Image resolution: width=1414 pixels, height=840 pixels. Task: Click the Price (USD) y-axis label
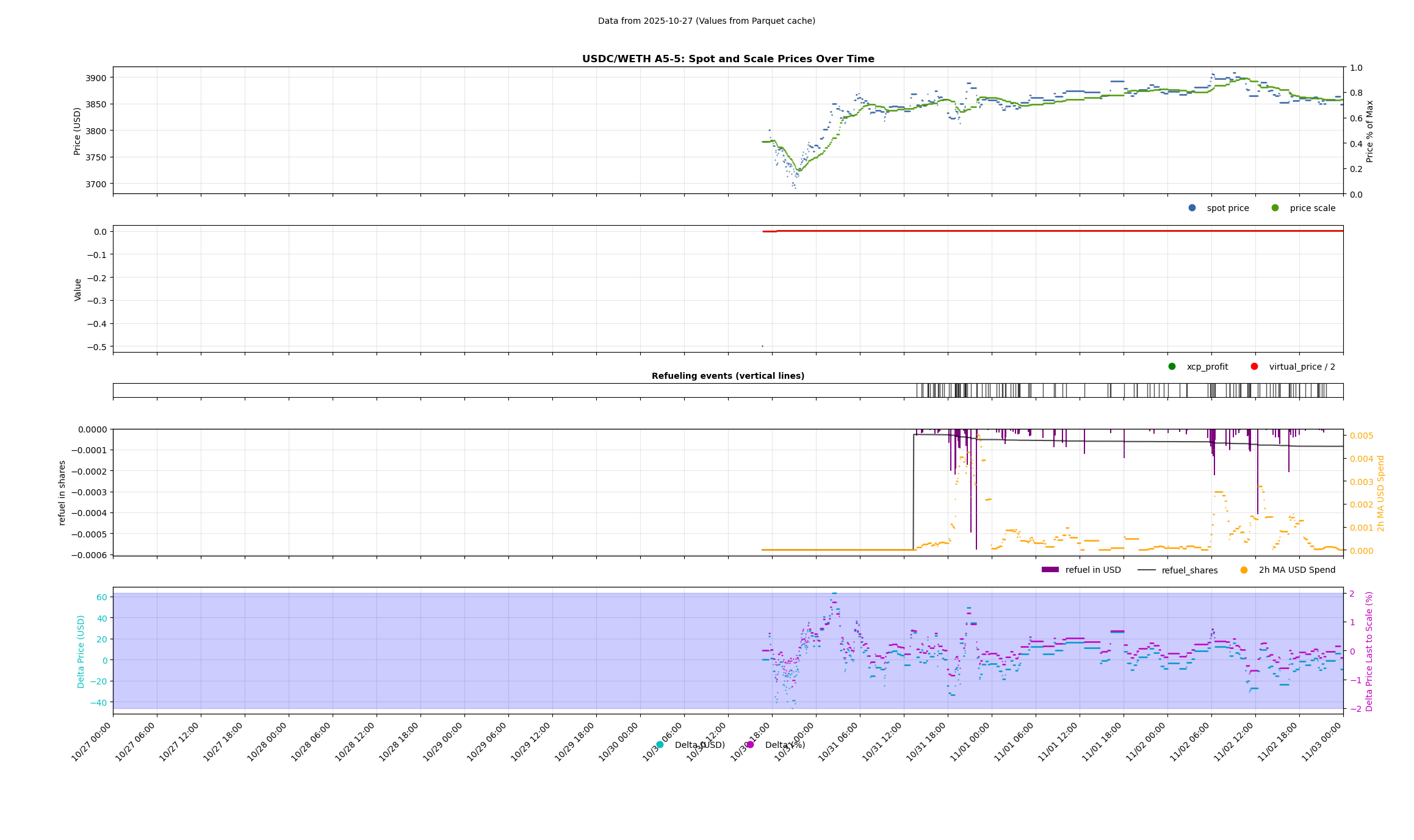click(x=78, y=131)
